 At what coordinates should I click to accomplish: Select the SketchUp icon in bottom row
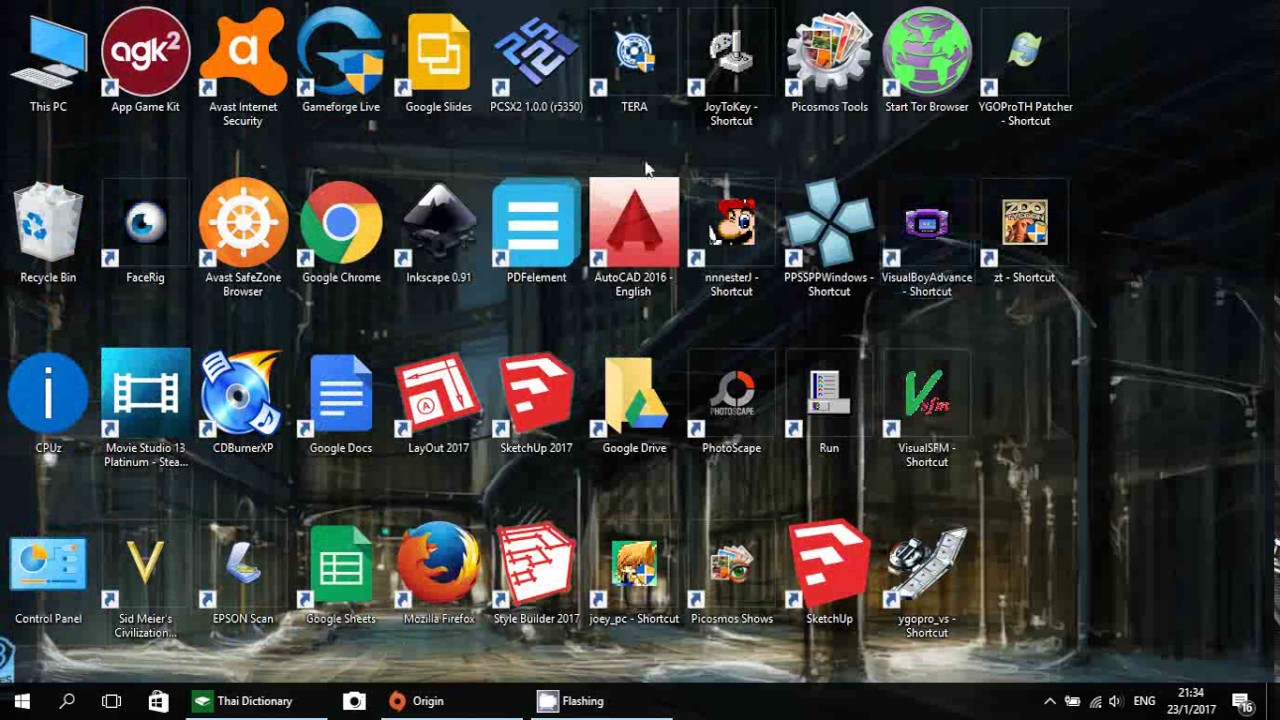click(x=829, y=573)
